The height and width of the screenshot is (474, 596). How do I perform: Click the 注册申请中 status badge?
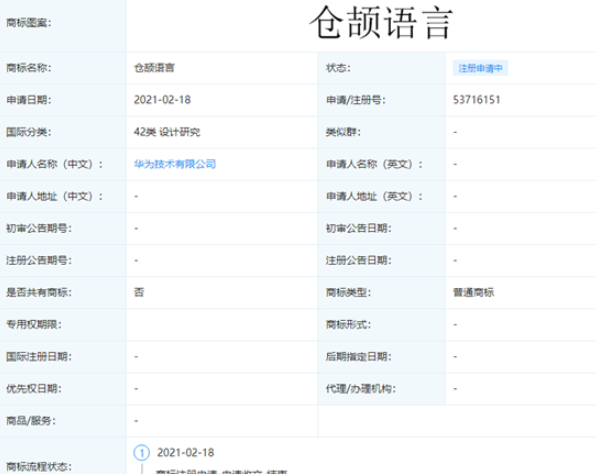[x=480, y=68]
